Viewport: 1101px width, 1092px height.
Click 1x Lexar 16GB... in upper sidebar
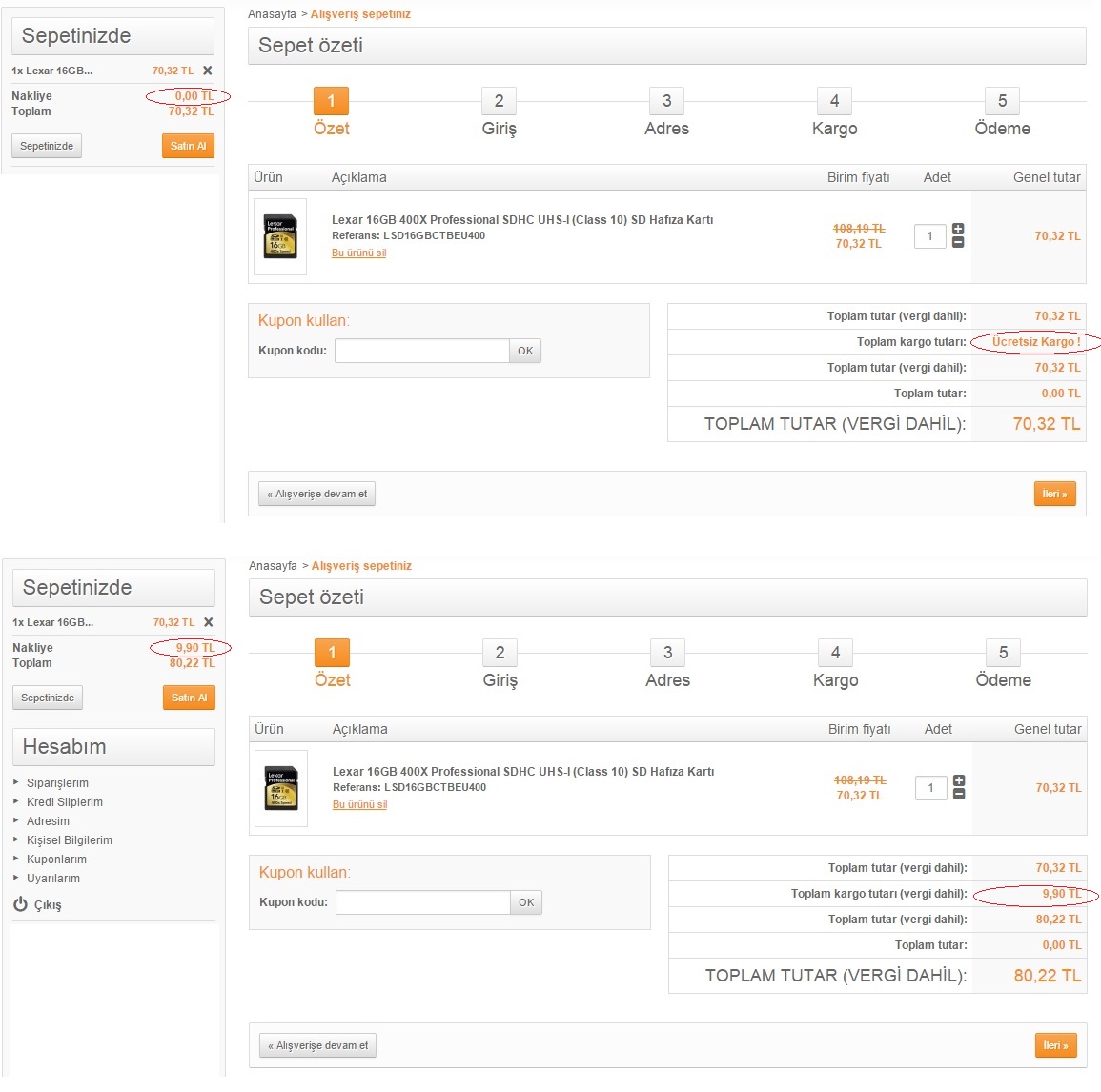pos(52,71)
